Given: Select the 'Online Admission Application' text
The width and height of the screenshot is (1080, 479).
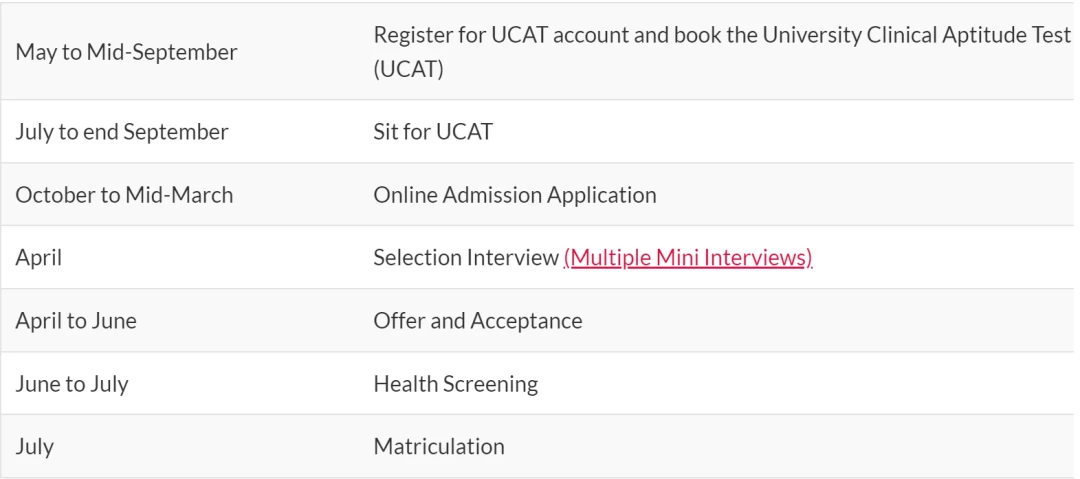Looking at the screenshot, I should coord(515,195).
